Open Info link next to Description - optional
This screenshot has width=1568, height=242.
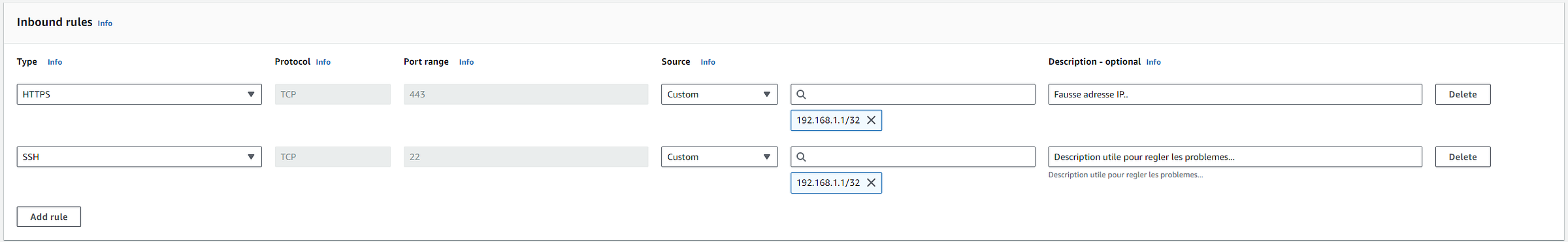click(x=1154, y=62)
